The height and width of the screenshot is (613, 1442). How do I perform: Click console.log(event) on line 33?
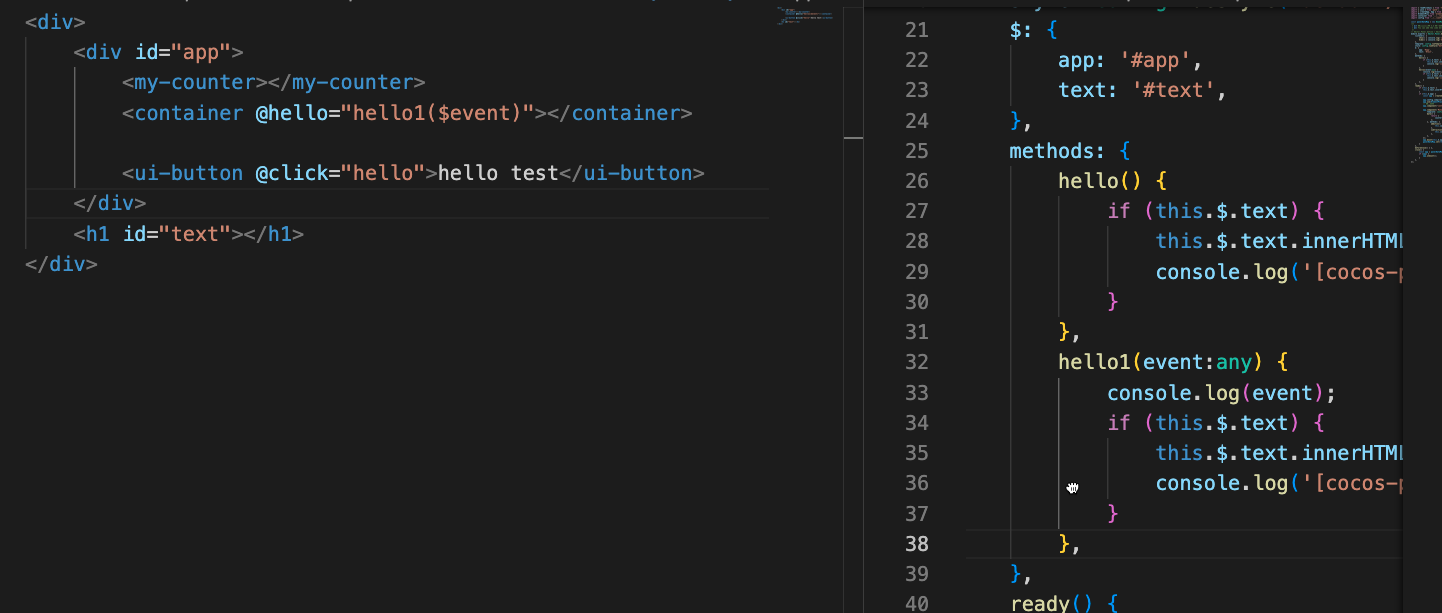1220,393
